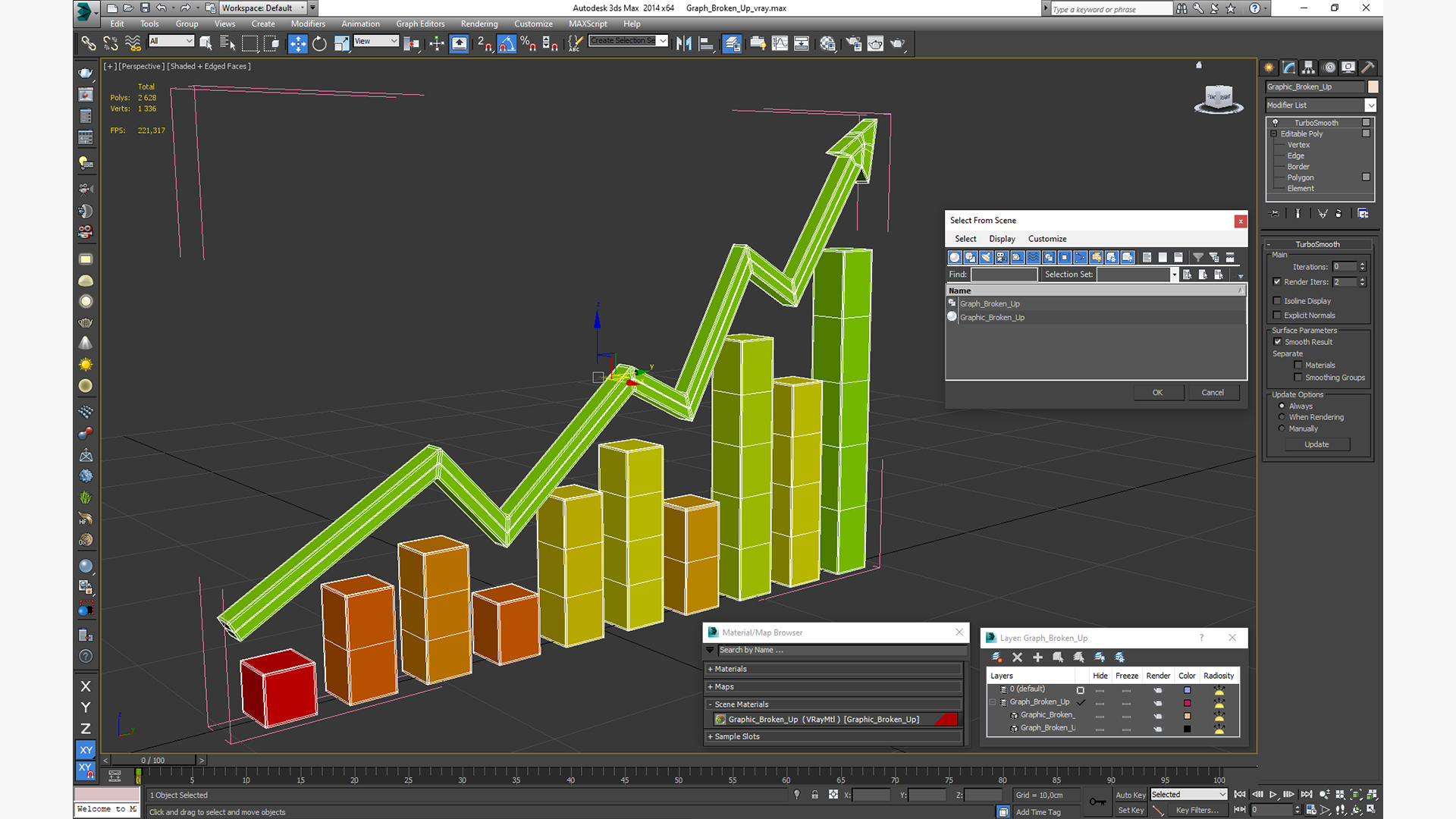Toggle the Smooth Result checkbox

point(1278,342)
